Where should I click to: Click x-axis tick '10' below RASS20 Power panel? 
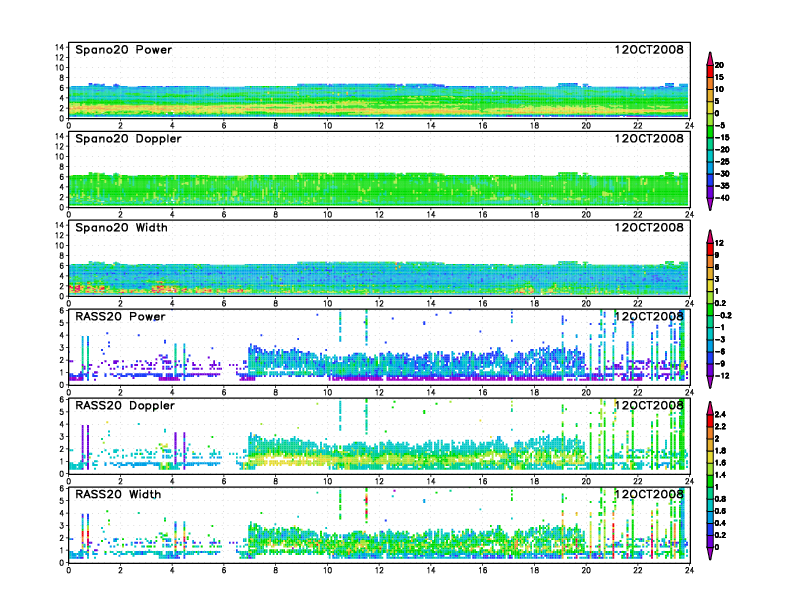pos(327,392)
